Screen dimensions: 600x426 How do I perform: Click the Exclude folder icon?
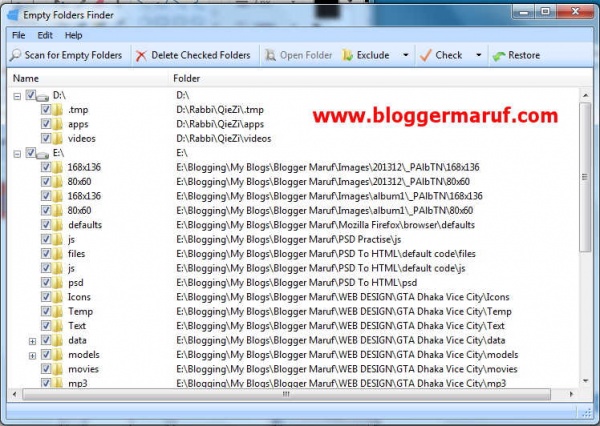347,55
